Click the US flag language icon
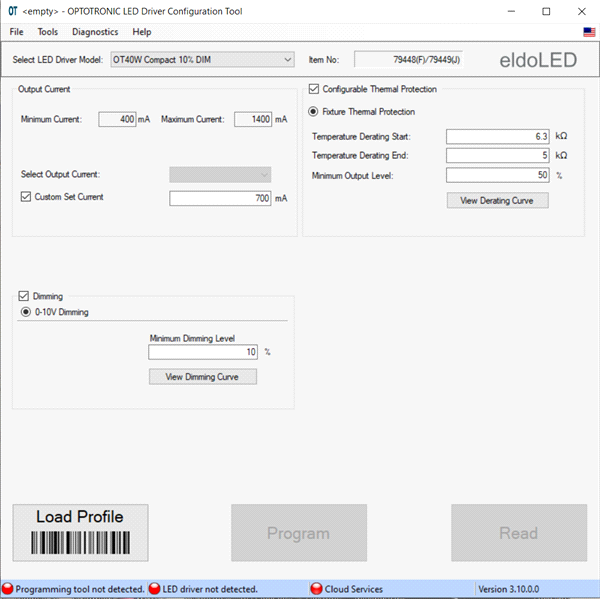 coord(589,32)
